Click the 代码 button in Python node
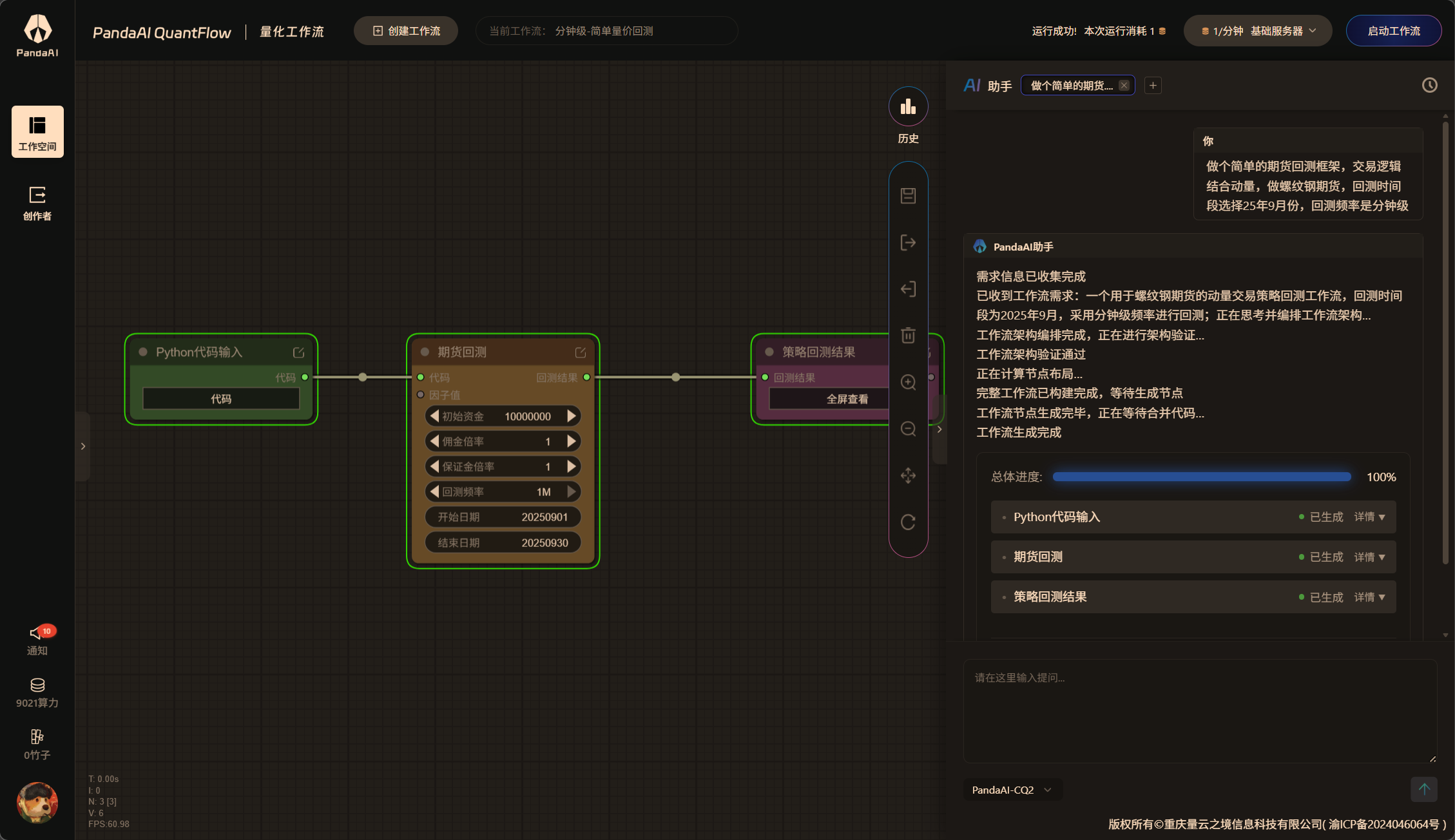Screen dimensions: 1455x840 coord(221,399)
